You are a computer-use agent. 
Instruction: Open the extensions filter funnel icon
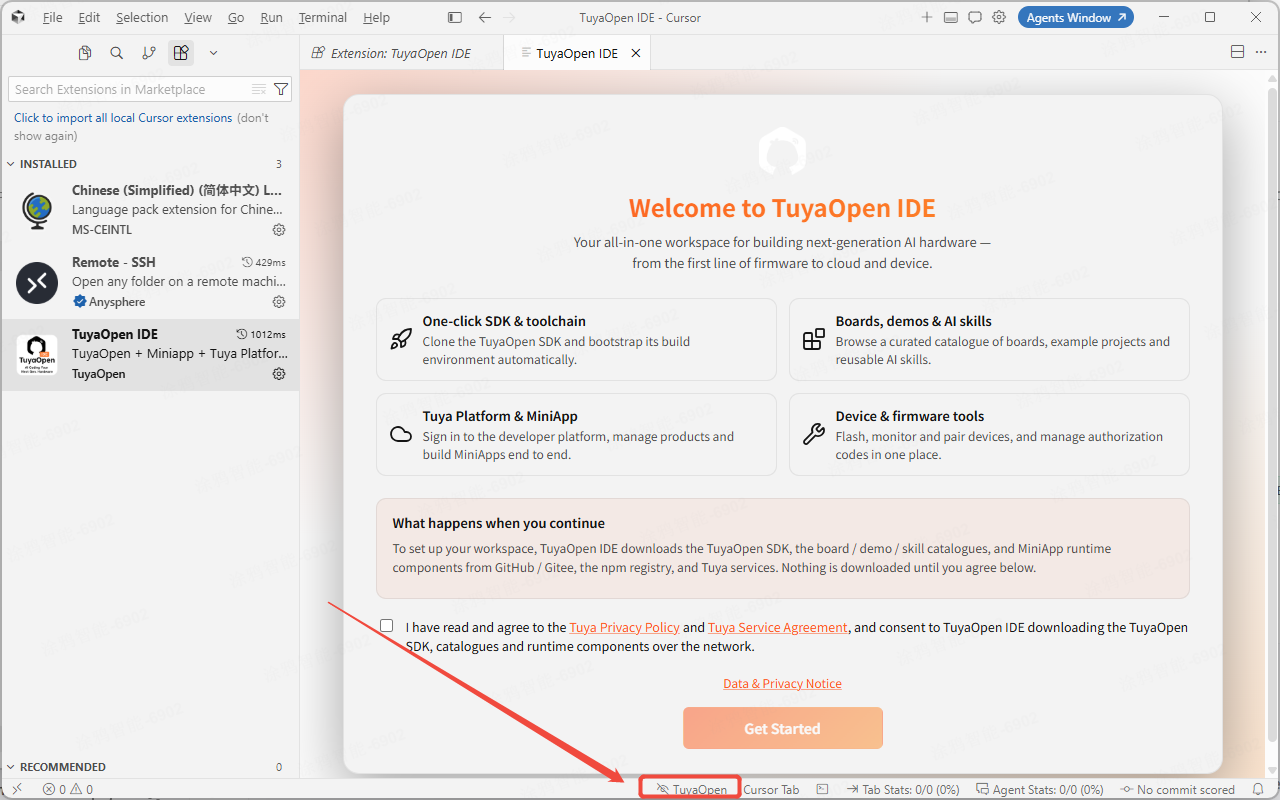point(281,89)
